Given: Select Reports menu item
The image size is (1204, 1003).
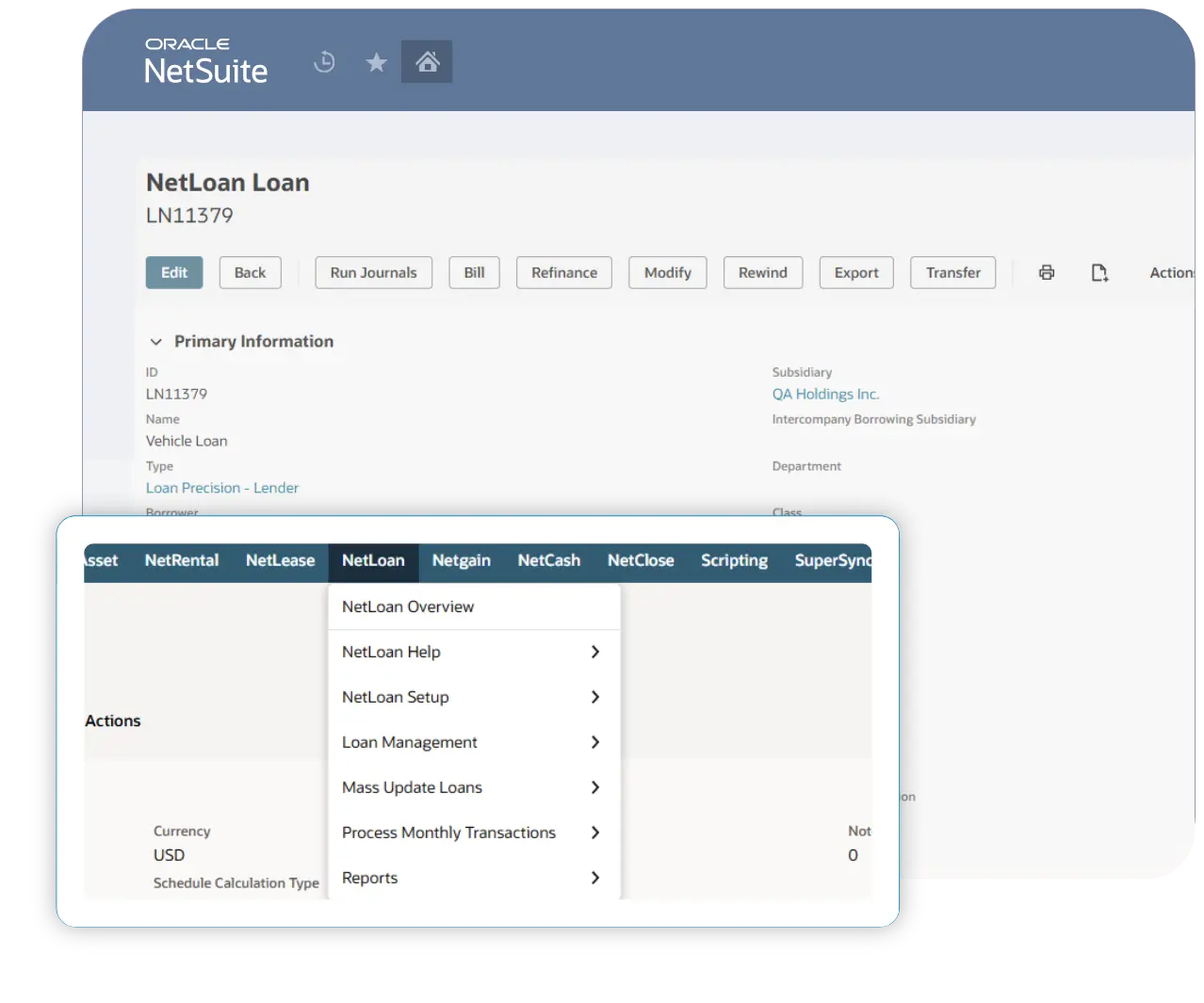Looking at the screenshot, I should click(x=474, y=878).
